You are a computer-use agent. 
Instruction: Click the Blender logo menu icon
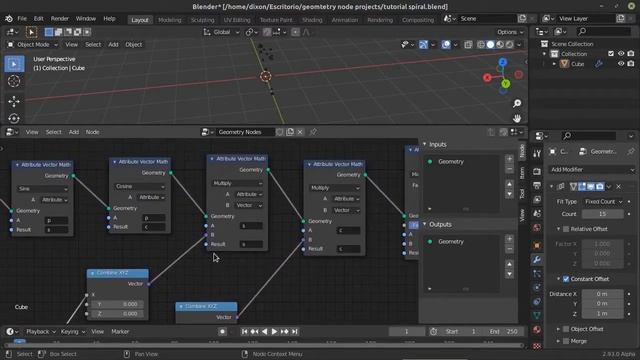[x=9, y=19]
